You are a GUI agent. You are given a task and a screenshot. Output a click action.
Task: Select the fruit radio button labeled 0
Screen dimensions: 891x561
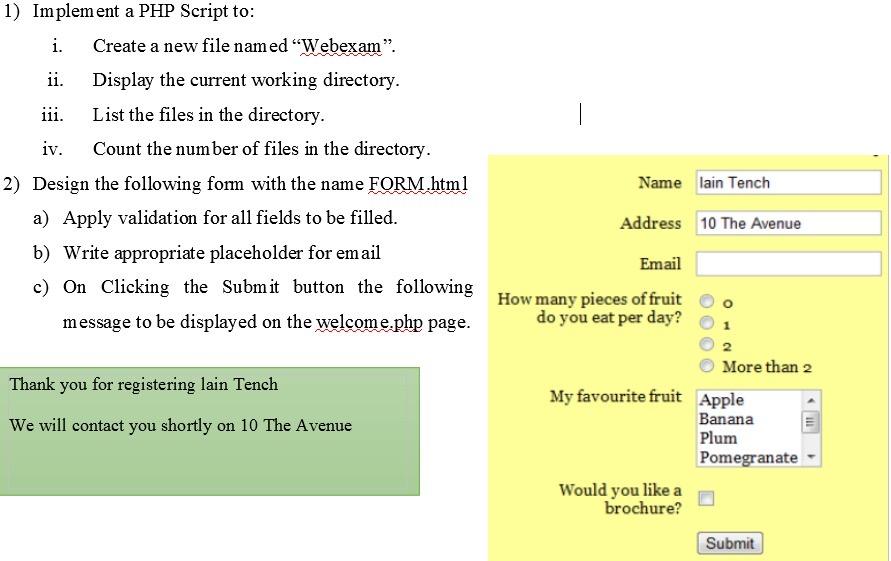pos(706,301)
